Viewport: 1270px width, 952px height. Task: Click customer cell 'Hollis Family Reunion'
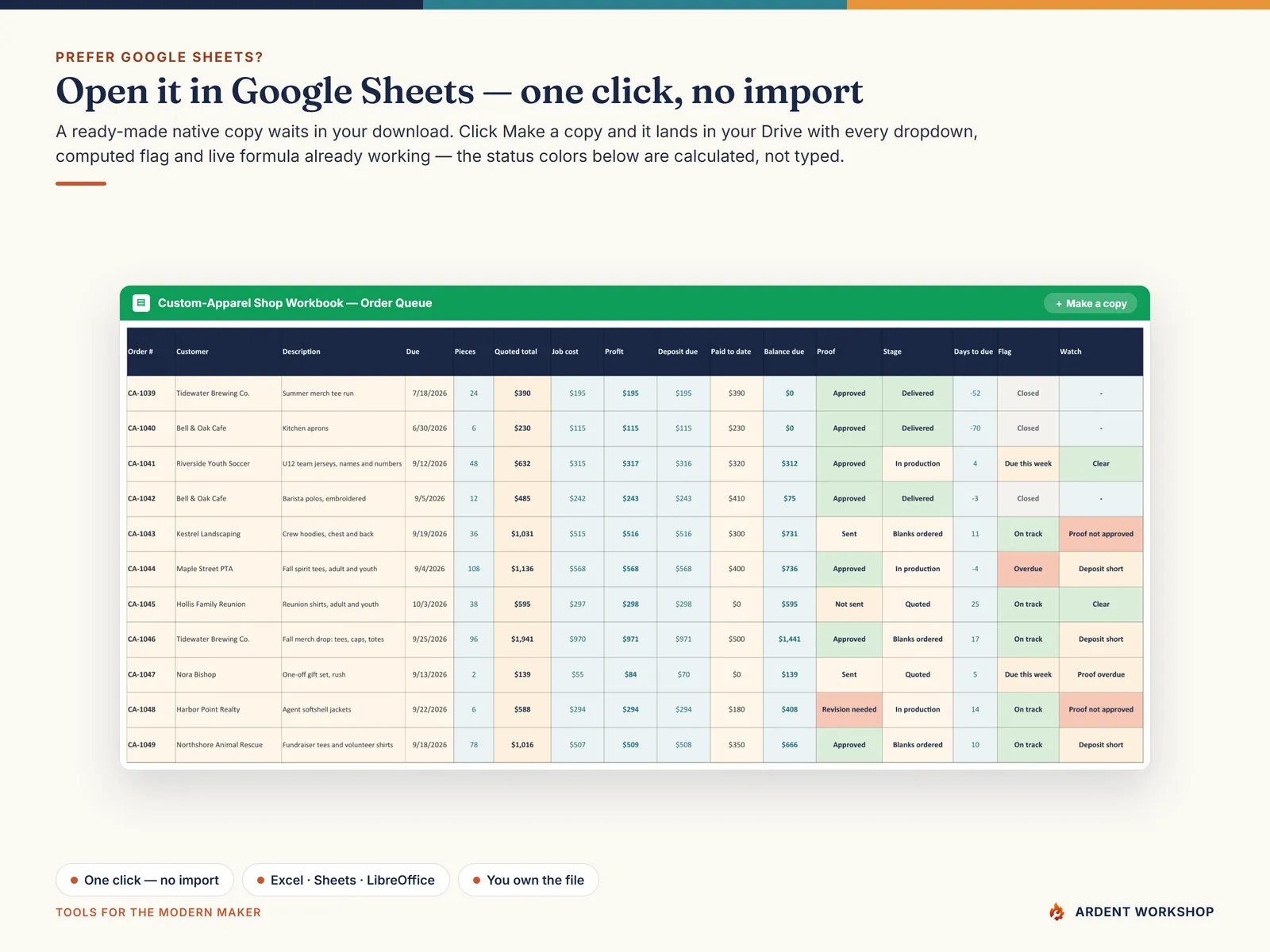pyautogui.click(x=228, y=605)
